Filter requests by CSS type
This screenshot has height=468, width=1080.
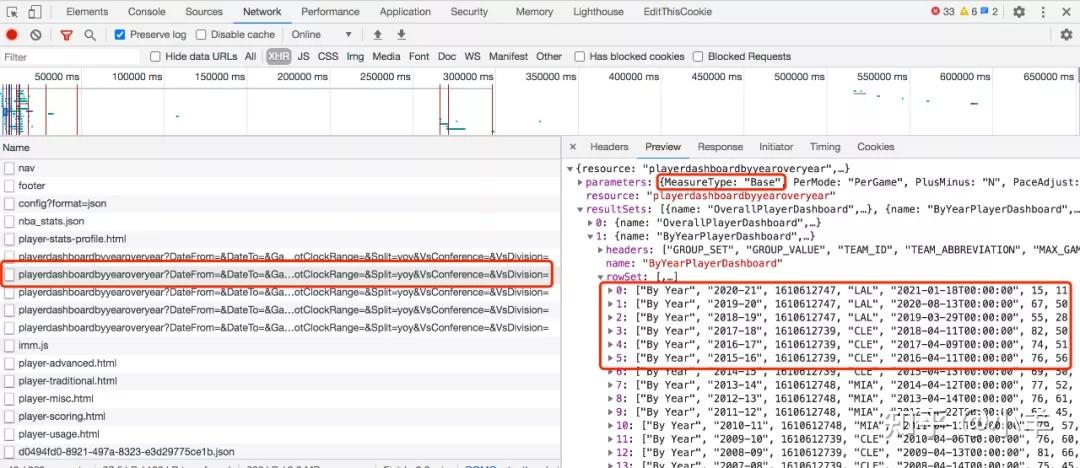[328, 57]
